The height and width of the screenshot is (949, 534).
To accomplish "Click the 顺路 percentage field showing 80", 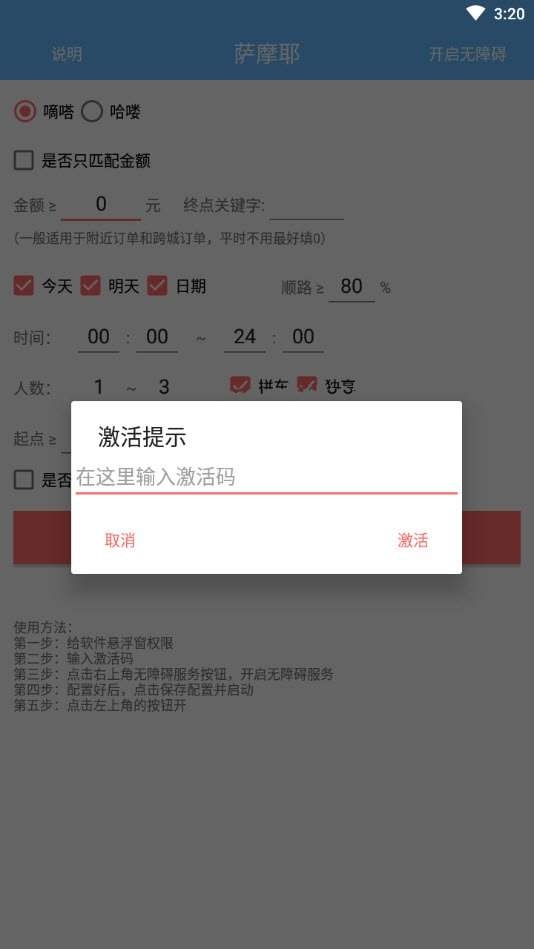I will [x=352, y=286].
